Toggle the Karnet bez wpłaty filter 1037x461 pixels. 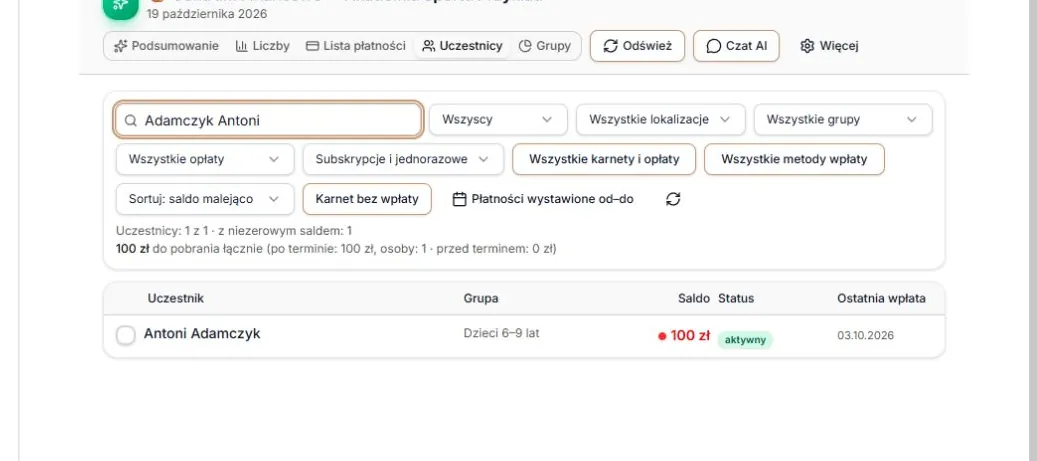(367, 199)
